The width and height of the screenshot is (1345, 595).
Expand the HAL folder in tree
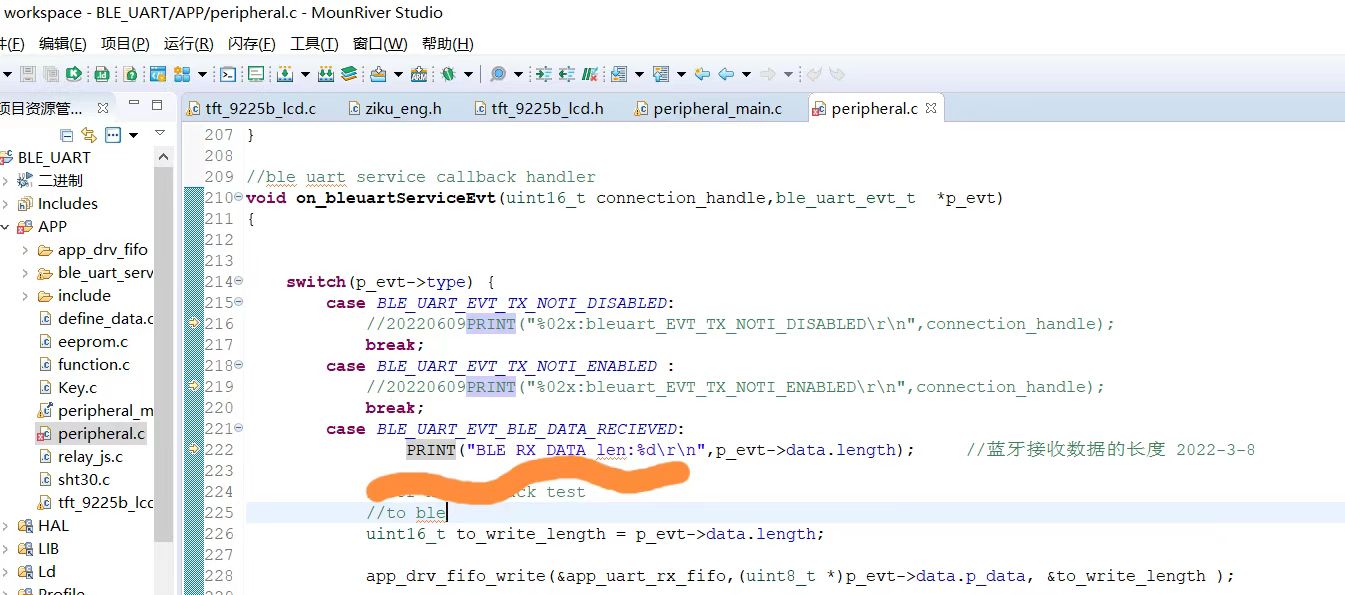point(6,526)
